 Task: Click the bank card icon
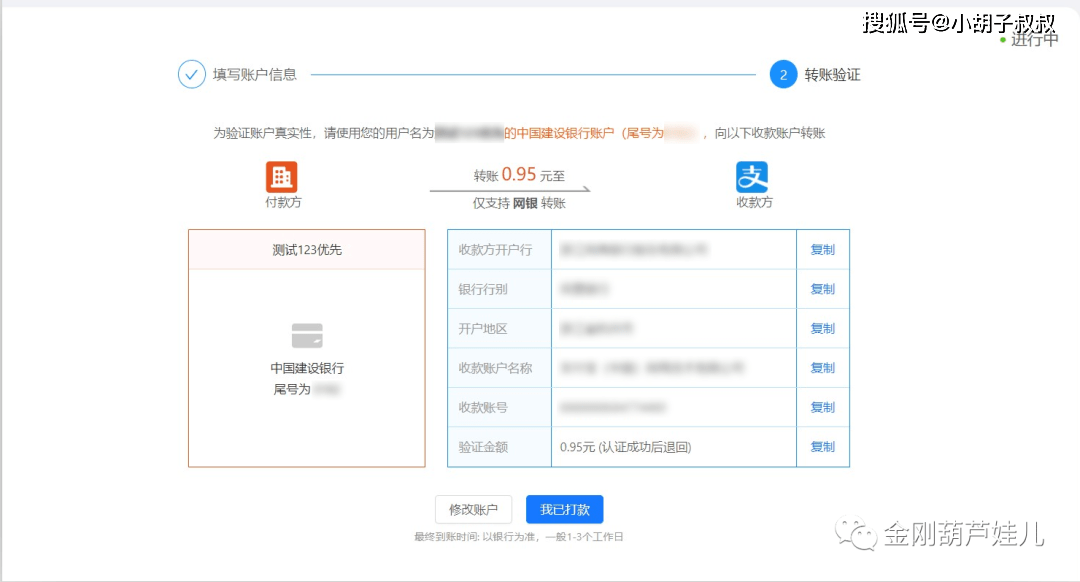tap(307, 335)
